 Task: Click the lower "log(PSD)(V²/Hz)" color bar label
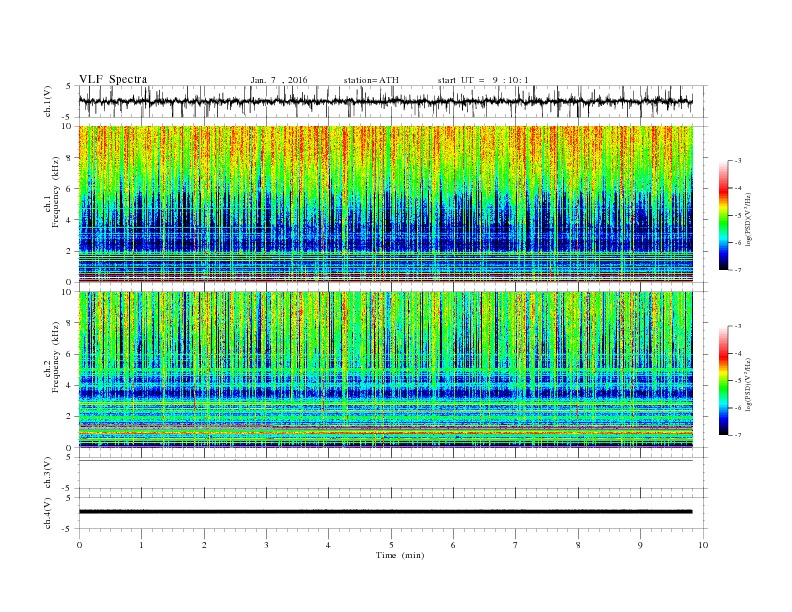748,385
